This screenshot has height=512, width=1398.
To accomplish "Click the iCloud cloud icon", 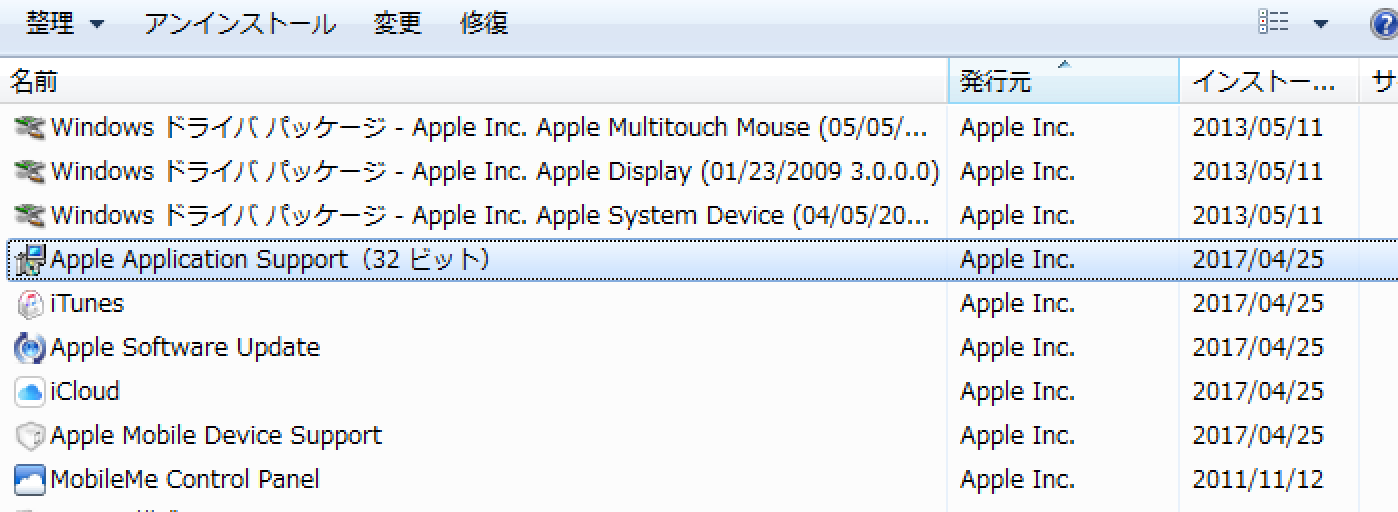I will (x=30, y=392).
